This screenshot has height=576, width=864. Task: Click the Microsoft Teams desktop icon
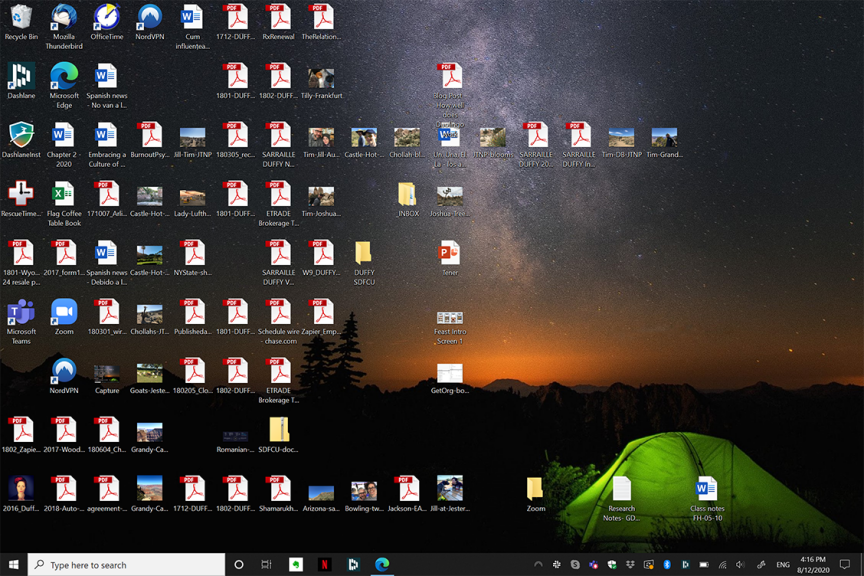(x=21, y=313)
